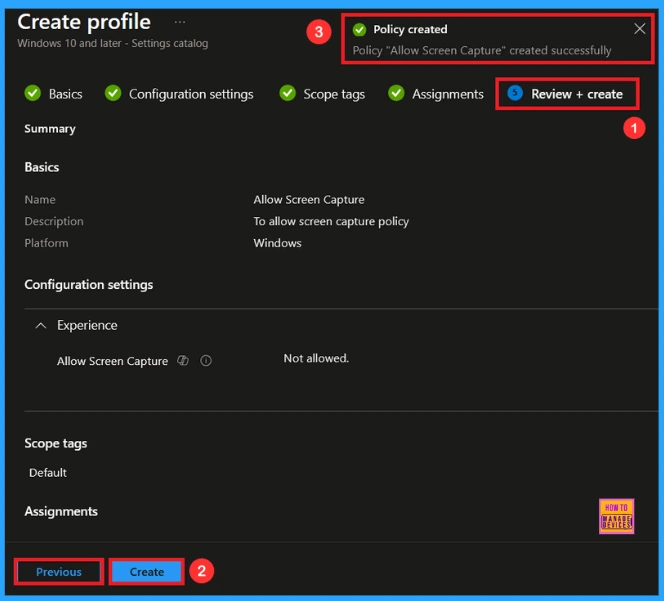Image resolution: width=664 pixels, height=601 pixels.
Task: Select the 'Default' scope tag text
Action: (x=48, y=473)
